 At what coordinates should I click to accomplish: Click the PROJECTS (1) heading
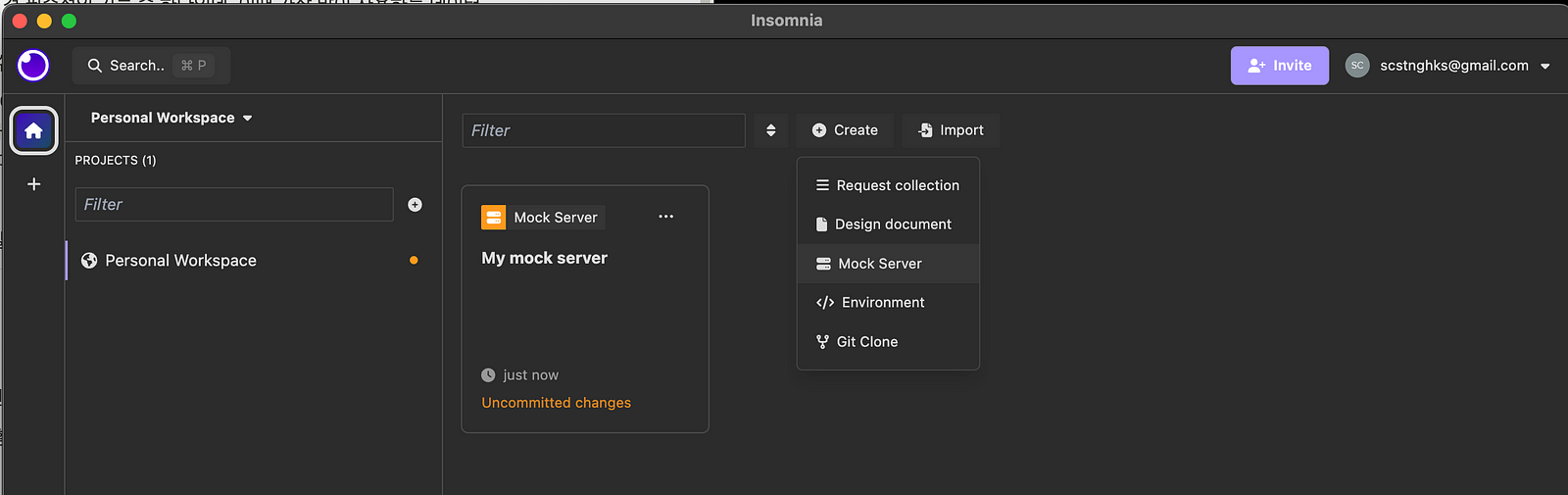pos(116,160)
